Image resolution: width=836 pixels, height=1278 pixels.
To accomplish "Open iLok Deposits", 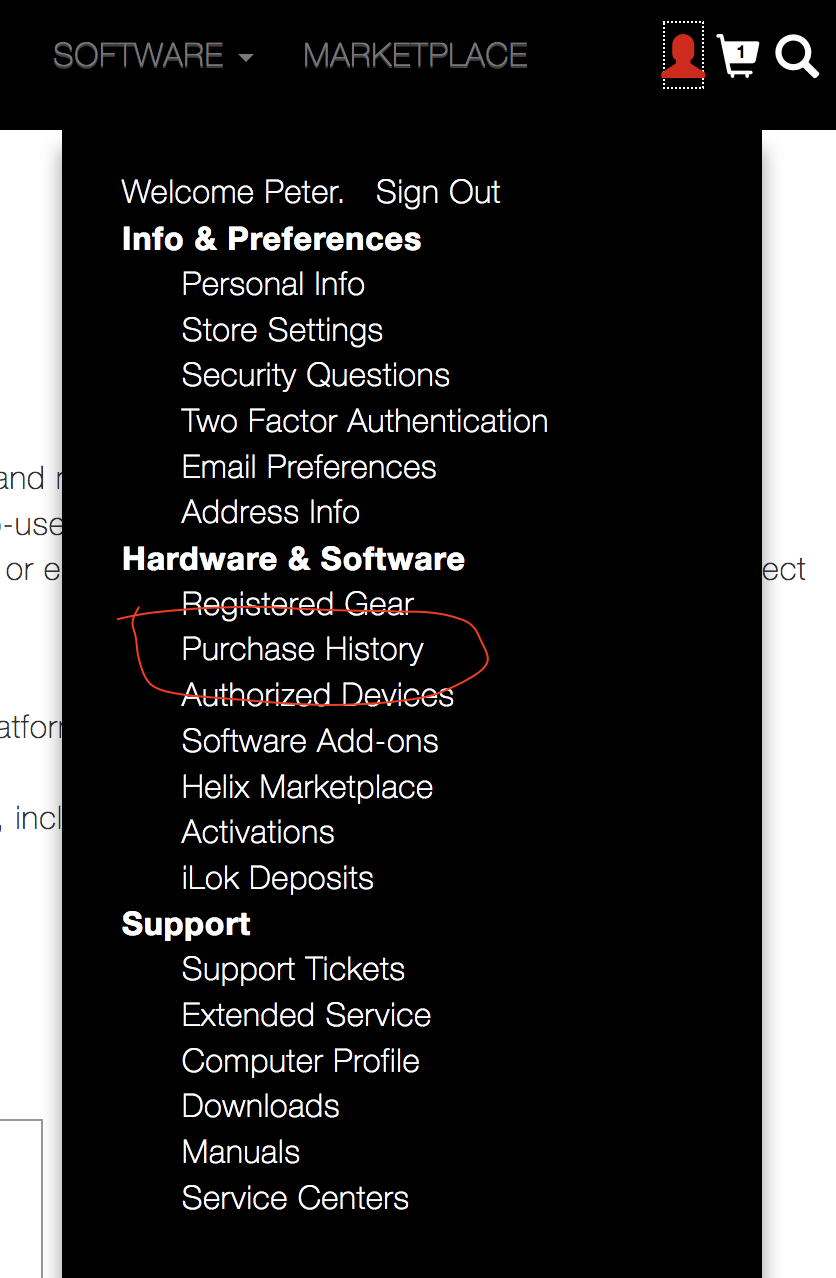I will pos(277,878).
